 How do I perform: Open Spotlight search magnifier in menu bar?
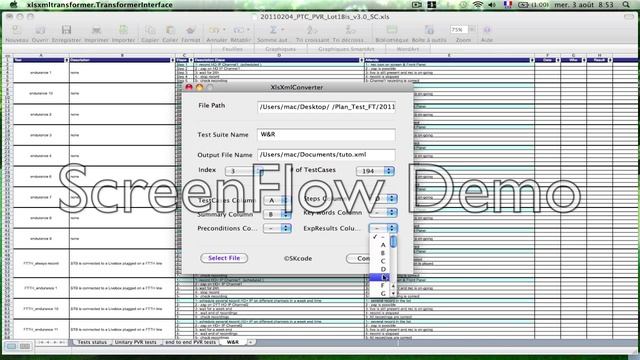[626, 5]
